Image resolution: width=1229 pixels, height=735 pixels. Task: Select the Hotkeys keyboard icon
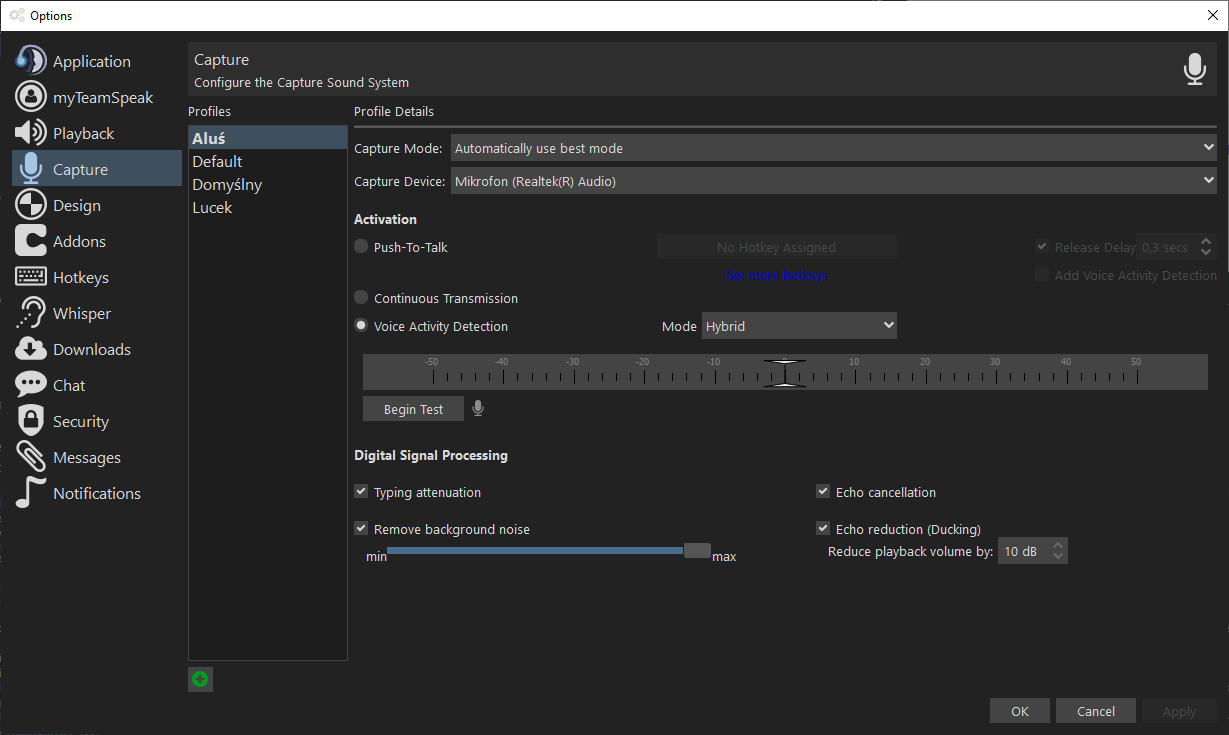point(31,277)
